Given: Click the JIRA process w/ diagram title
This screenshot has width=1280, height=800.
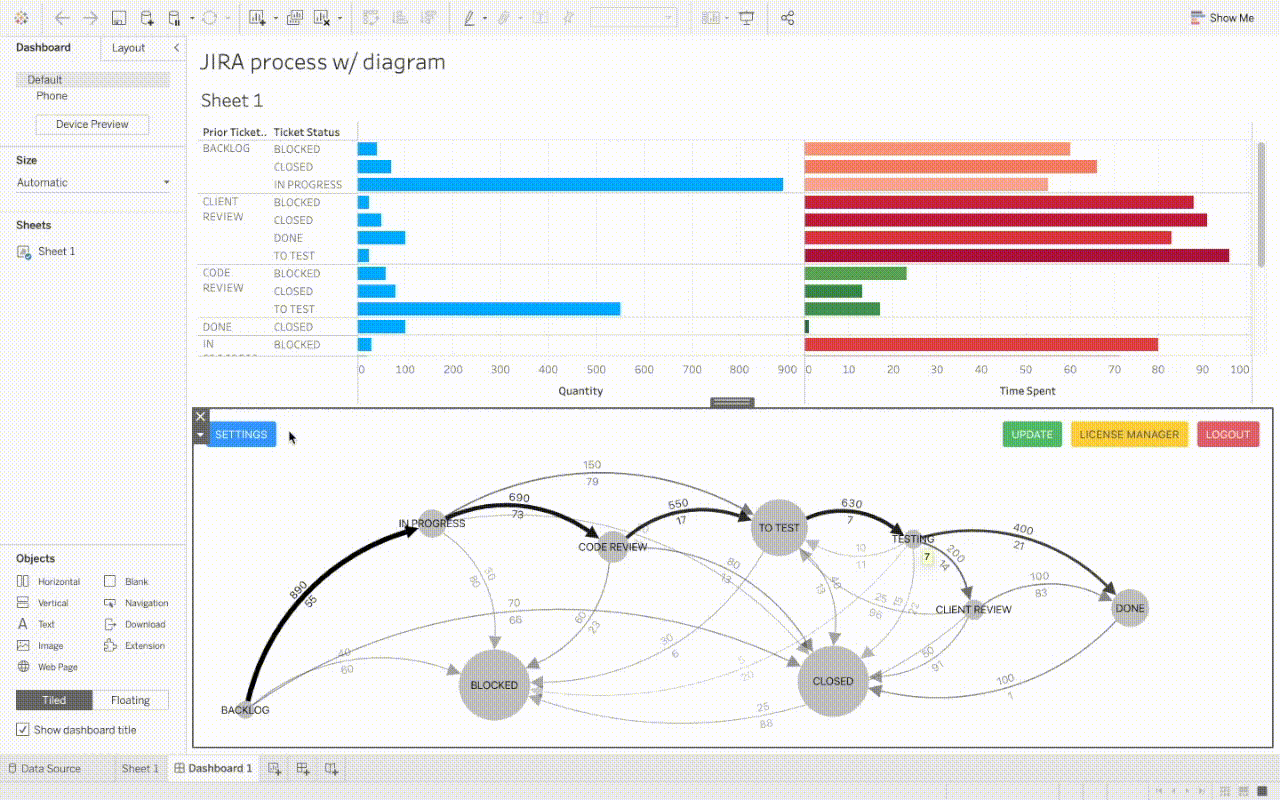Looking at the screenshot, I should [x=323, y=62].
